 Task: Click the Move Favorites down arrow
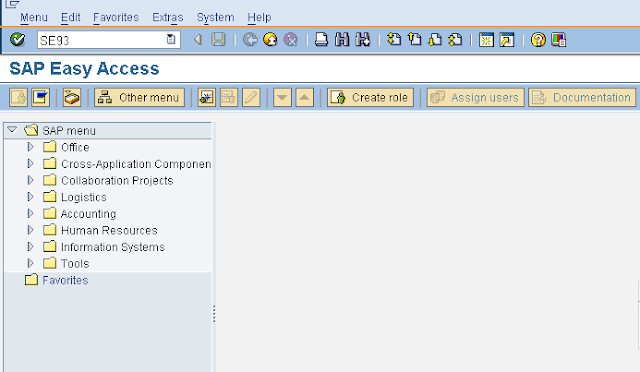282,98
